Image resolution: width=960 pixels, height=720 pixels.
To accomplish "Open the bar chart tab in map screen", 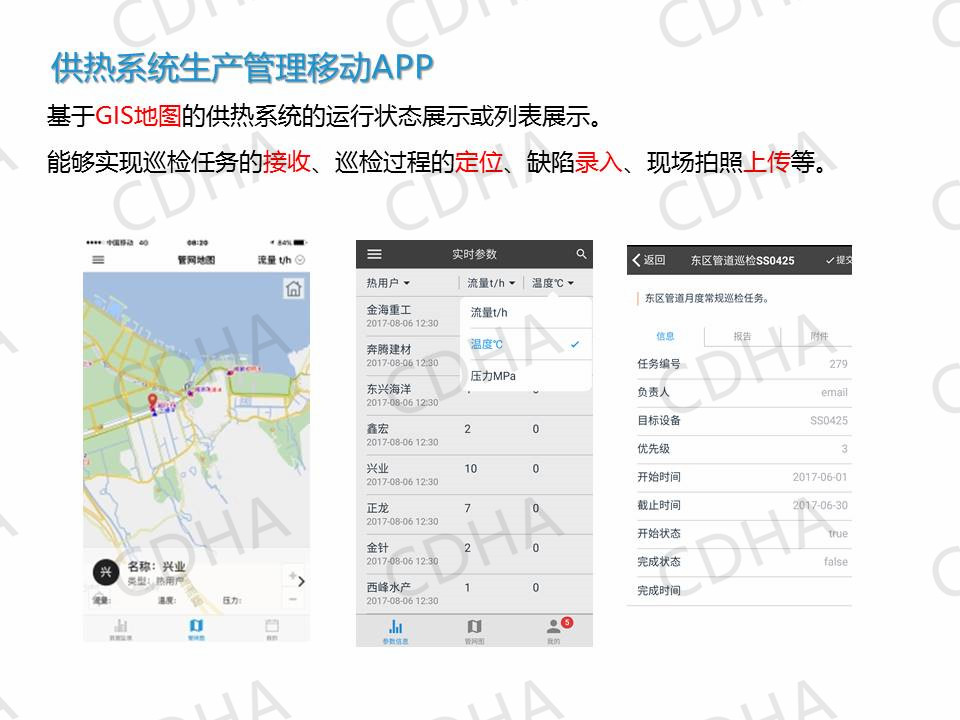I will [x=121, y=629].
